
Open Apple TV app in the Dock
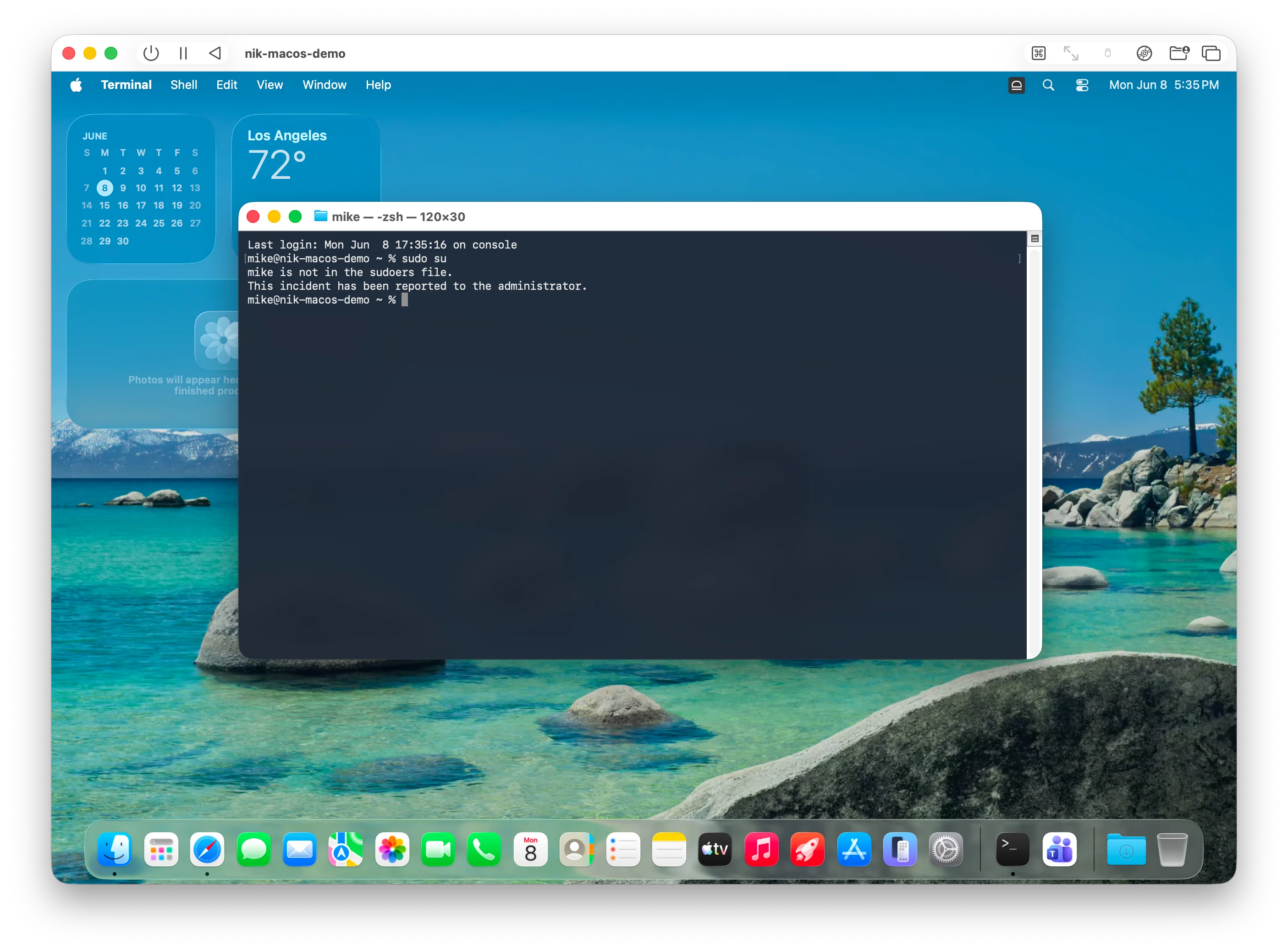point(716,849)
